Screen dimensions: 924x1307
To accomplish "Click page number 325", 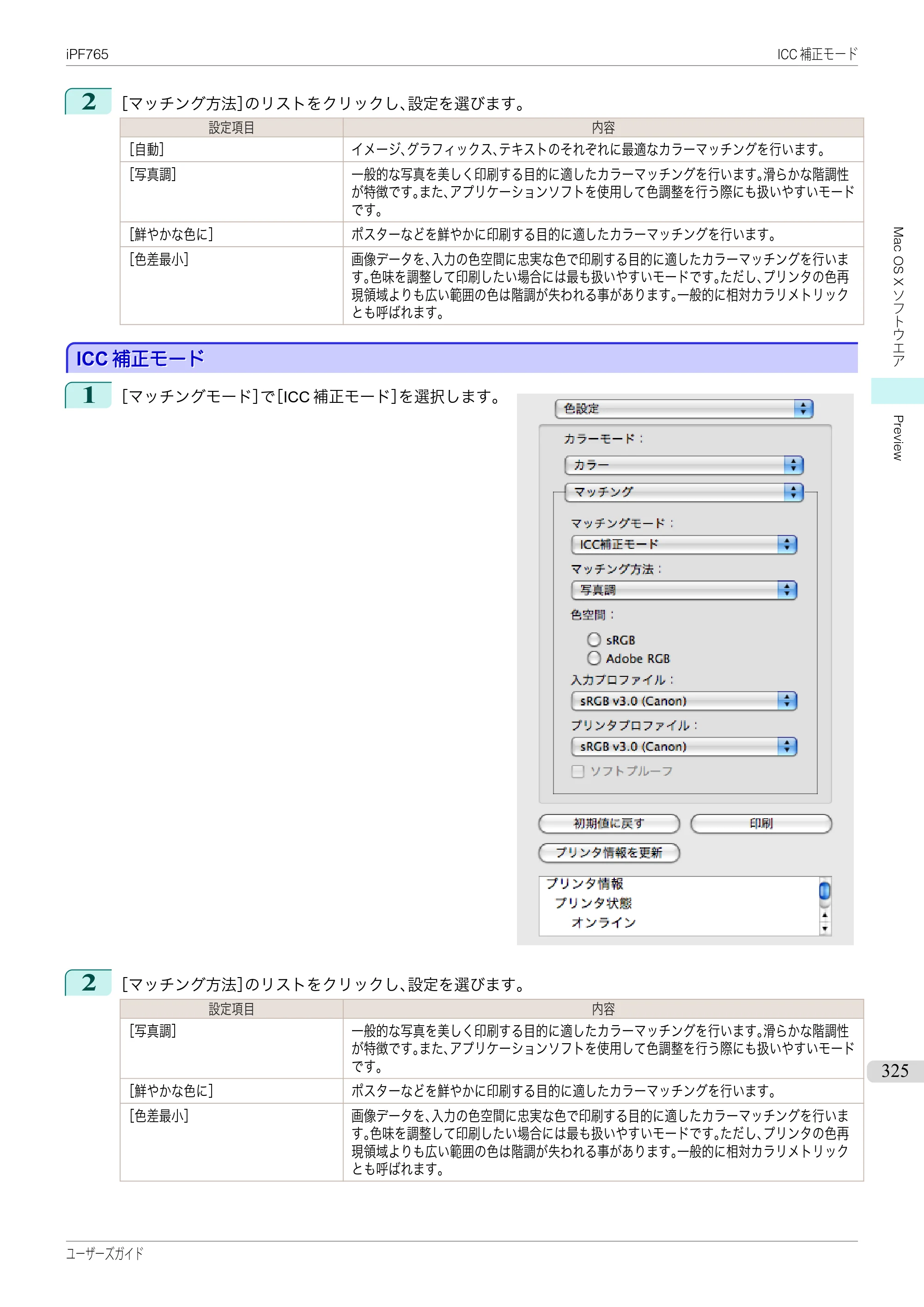I will pyautogui.click(x=894, y=1071).
